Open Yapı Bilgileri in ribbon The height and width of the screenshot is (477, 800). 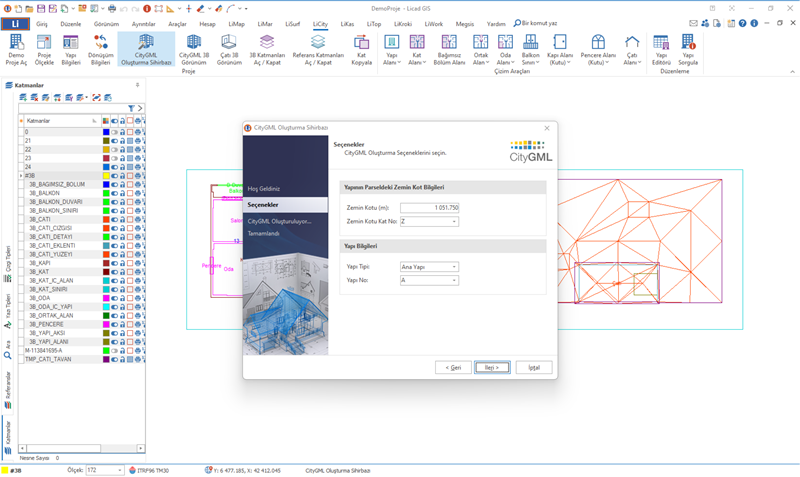click(70, 49)
